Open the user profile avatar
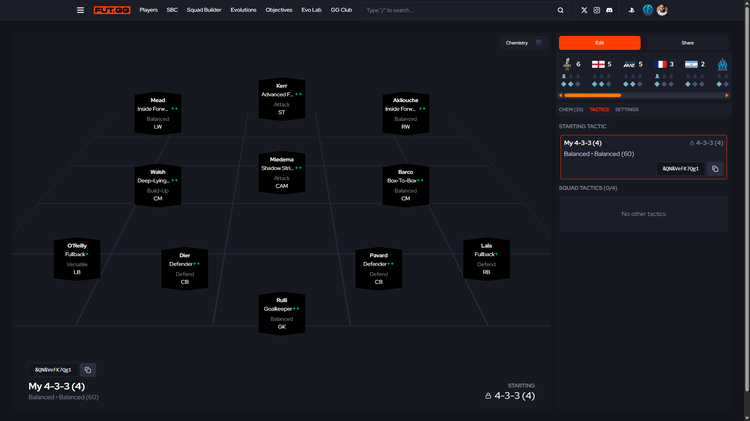Image resolution: width=750 pixels, height=421 pixels. (x=662, y=10)
